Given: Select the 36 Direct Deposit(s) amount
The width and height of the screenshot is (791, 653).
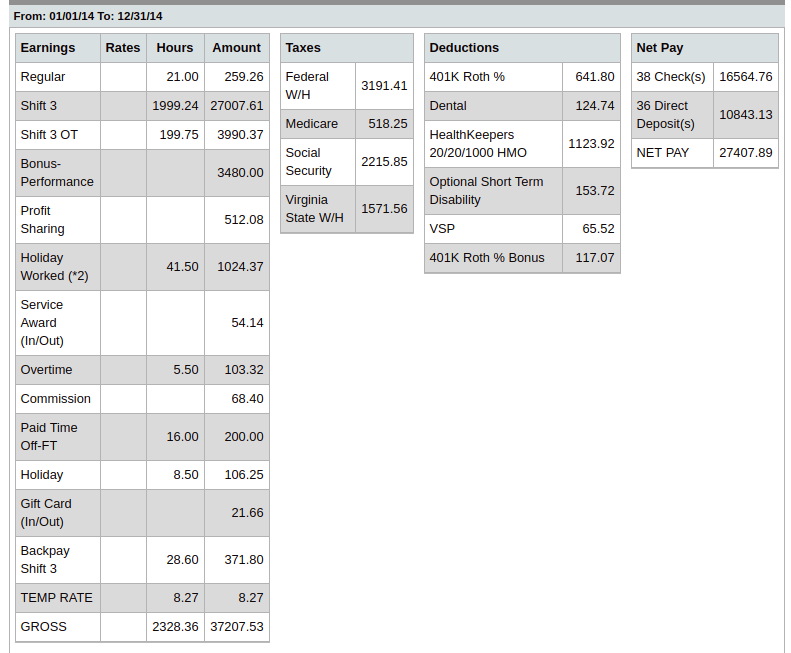Looking at the screenshot, I should click(x=745, y=115).
